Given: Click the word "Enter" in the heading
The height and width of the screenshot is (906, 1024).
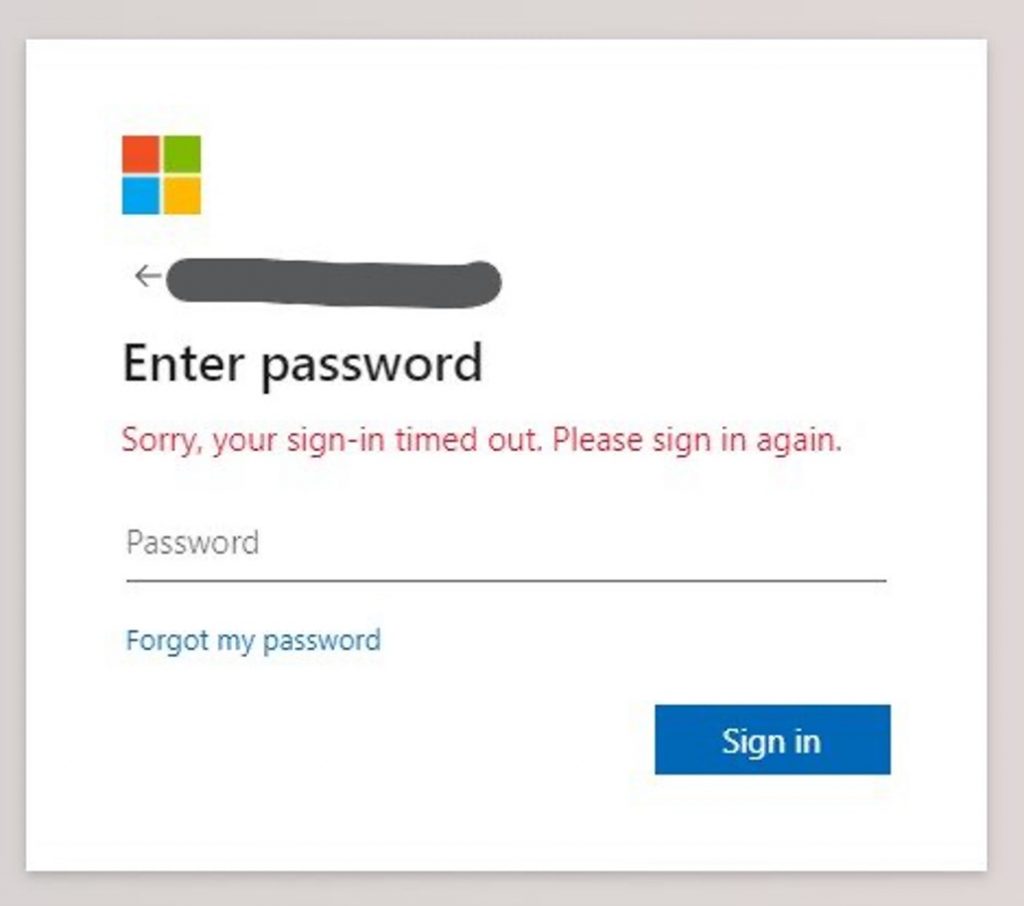Looking at the screenshot, I should pos(183,363).
